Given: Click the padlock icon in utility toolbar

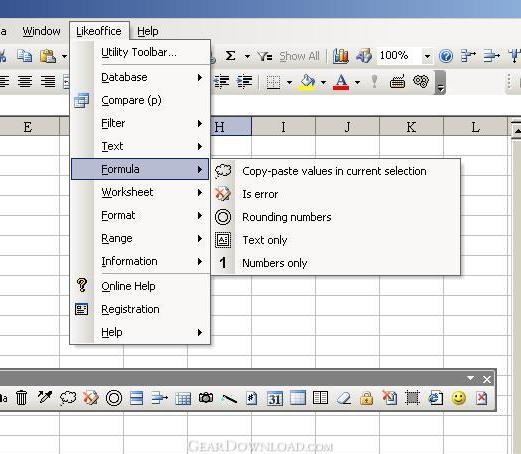Looking at the screenshot, I should click(x=366, y=398).
